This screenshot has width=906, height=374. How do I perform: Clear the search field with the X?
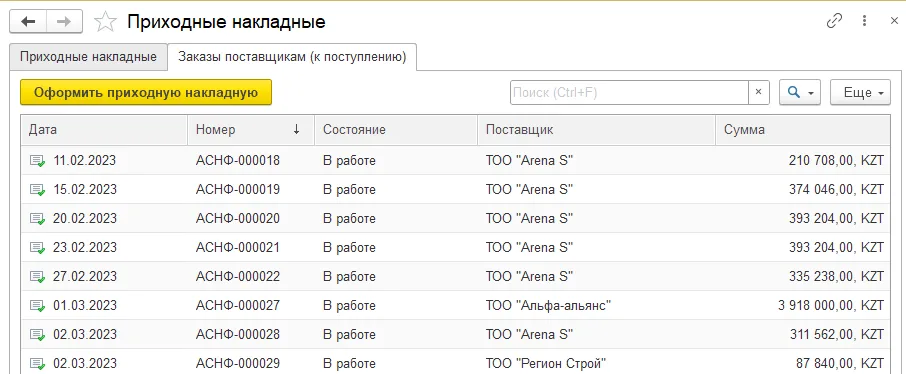pos(759,92)
